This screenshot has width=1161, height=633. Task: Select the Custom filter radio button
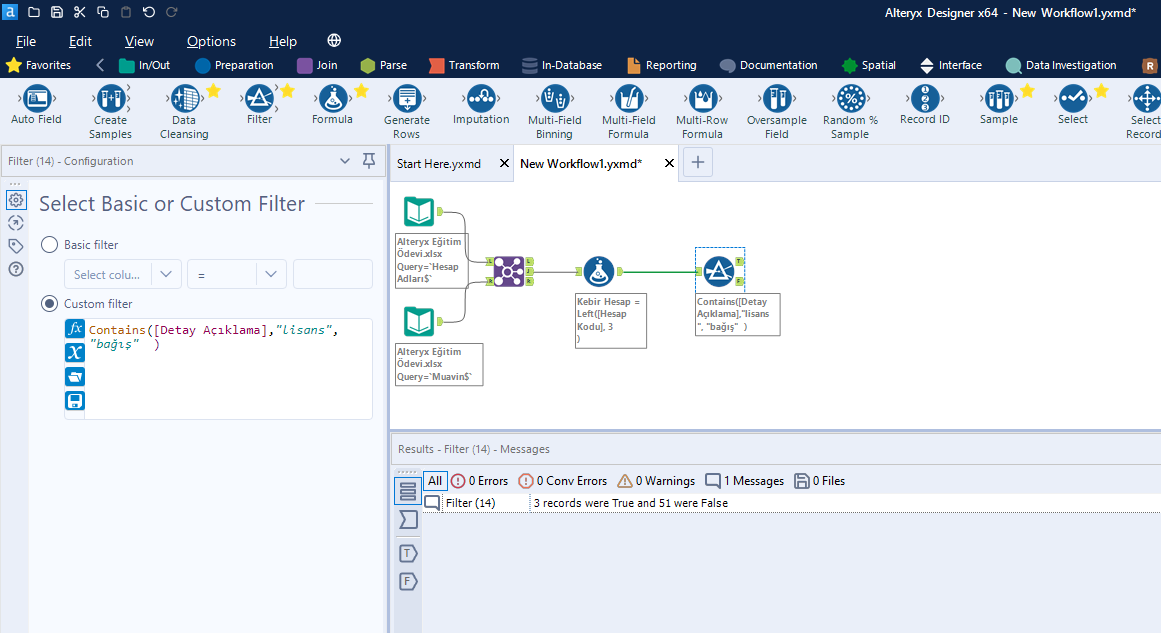click(x=49, y=304)
